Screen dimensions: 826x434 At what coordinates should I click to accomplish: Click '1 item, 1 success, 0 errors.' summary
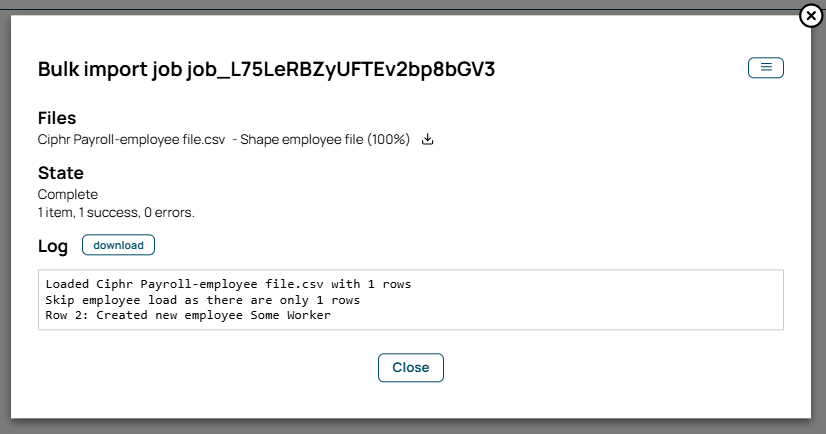116,212
